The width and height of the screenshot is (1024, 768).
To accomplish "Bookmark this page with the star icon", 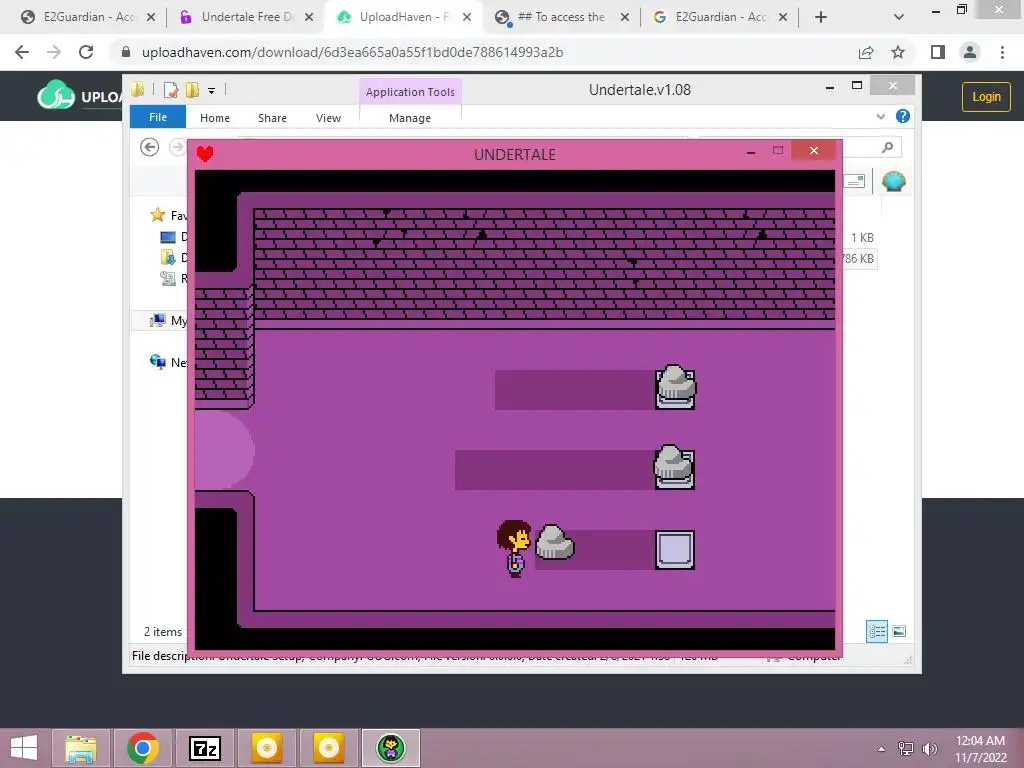I will (898, 52).
